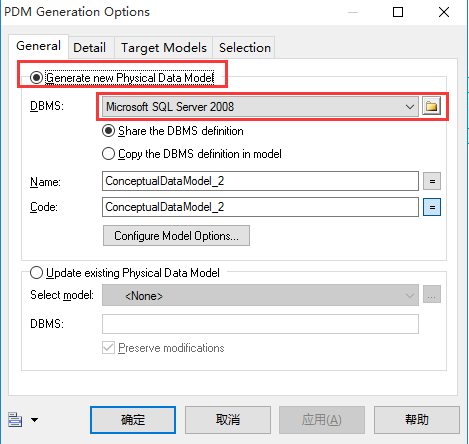Click the ellipsis button next to Select model
Image resolution: width=469 pixels, height=444 pixels.
click(432, 294)
